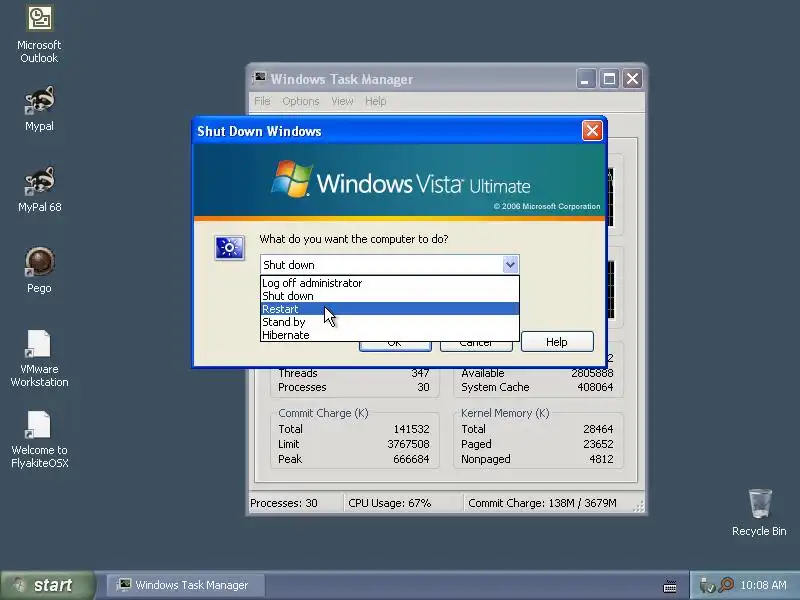Click the safely remove hardware tray icon
This screenshot has width=800, height=600.
707,585
